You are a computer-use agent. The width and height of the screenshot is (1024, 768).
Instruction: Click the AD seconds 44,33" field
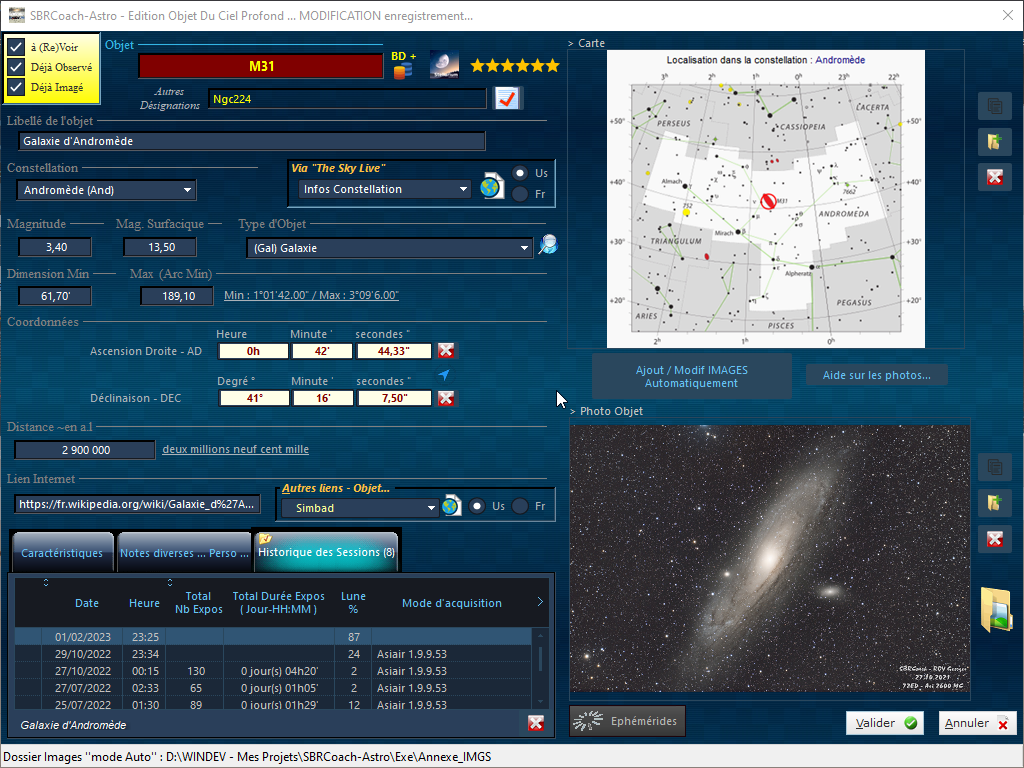pos(394,351)
